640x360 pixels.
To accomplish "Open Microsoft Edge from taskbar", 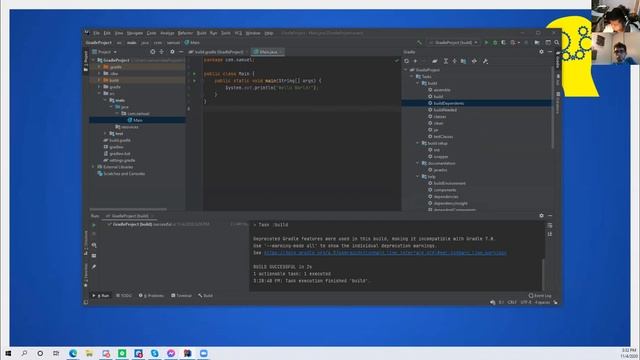I will pos(73,353).
